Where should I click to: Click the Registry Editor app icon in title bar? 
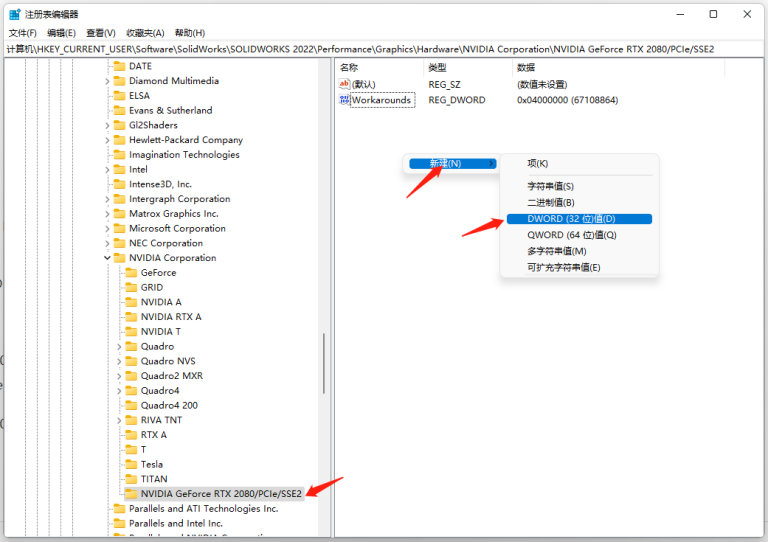(15, 14)
